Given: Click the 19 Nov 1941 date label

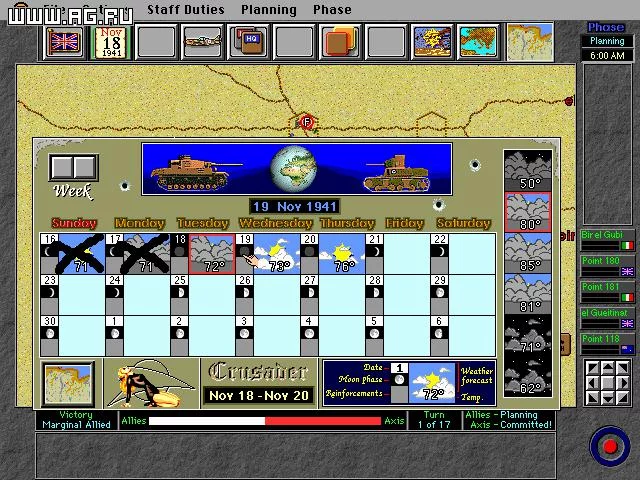Looking at the screenshot, I should pyautogui.click(x=295, y=207).
